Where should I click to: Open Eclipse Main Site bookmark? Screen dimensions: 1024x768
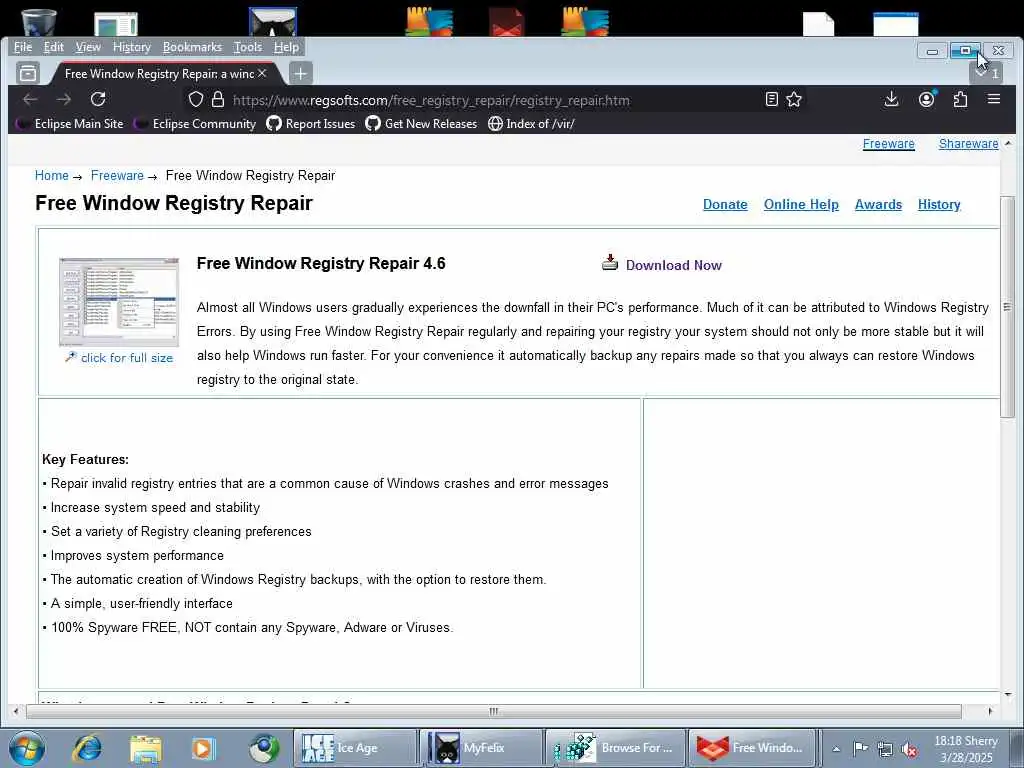[x=70, y=123]
